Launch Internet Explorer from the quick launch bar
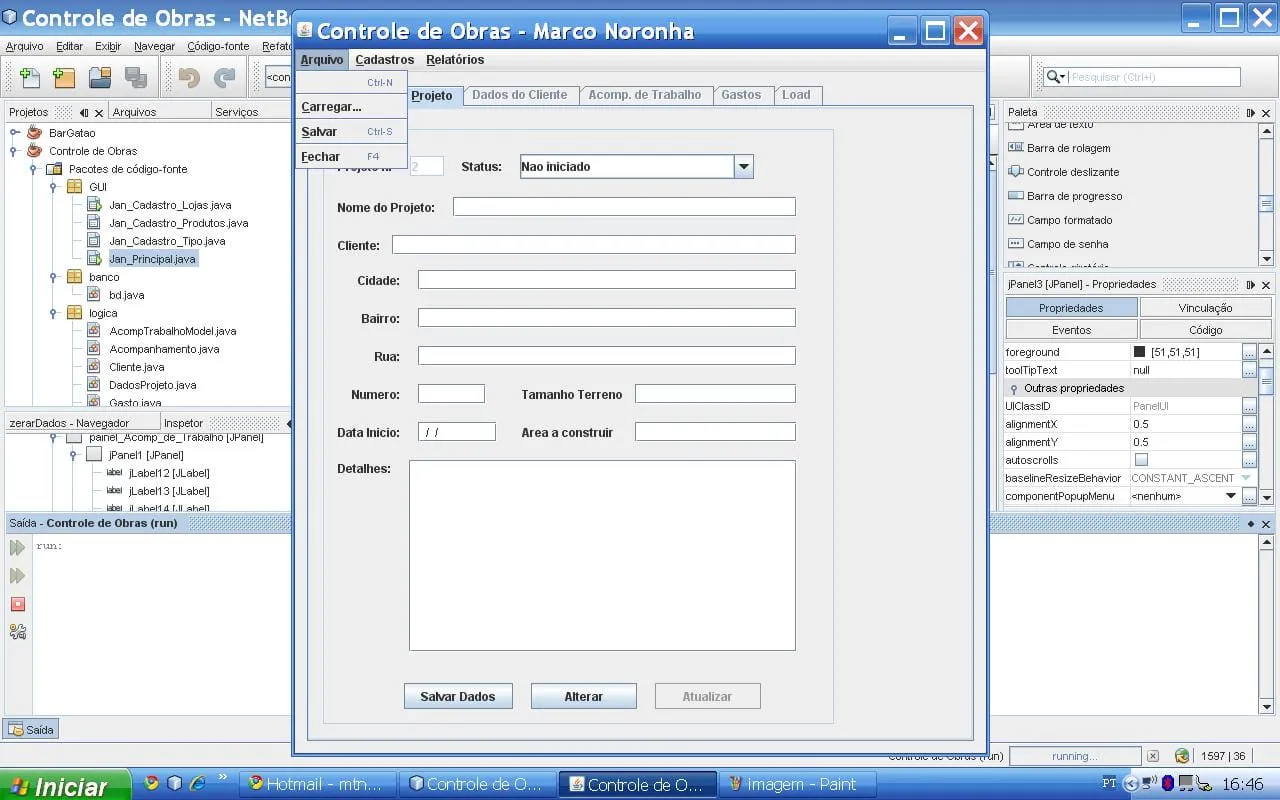 click(198, 783)
